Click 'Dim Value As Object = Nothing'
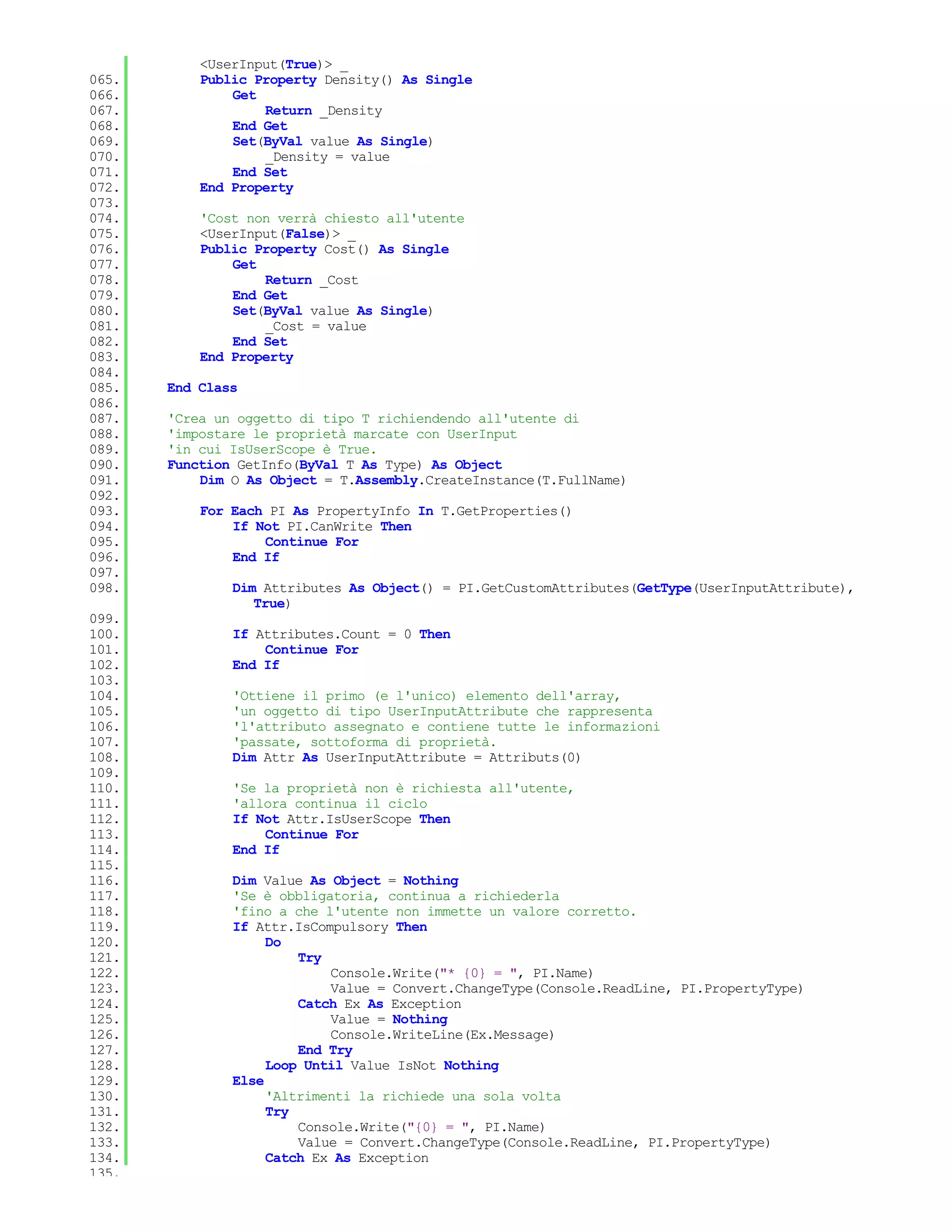This screenshot has height=1232, width=952. point(345,881)
